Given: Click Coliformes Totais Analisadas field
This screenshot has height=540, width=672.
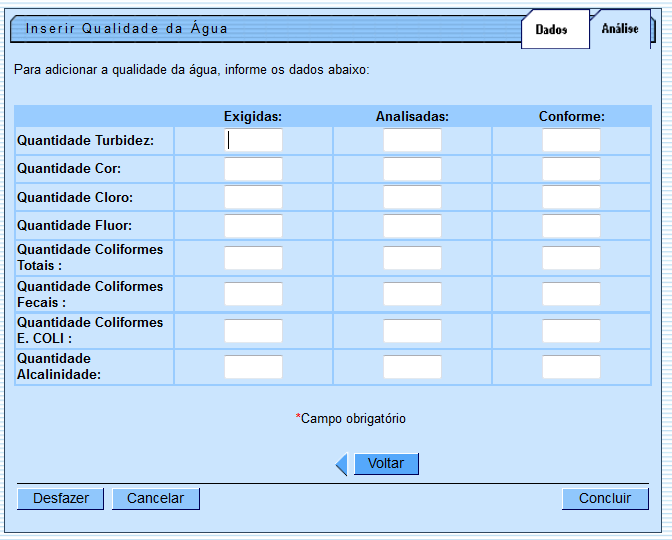Looking at the screenshot, I should [412, 258].
